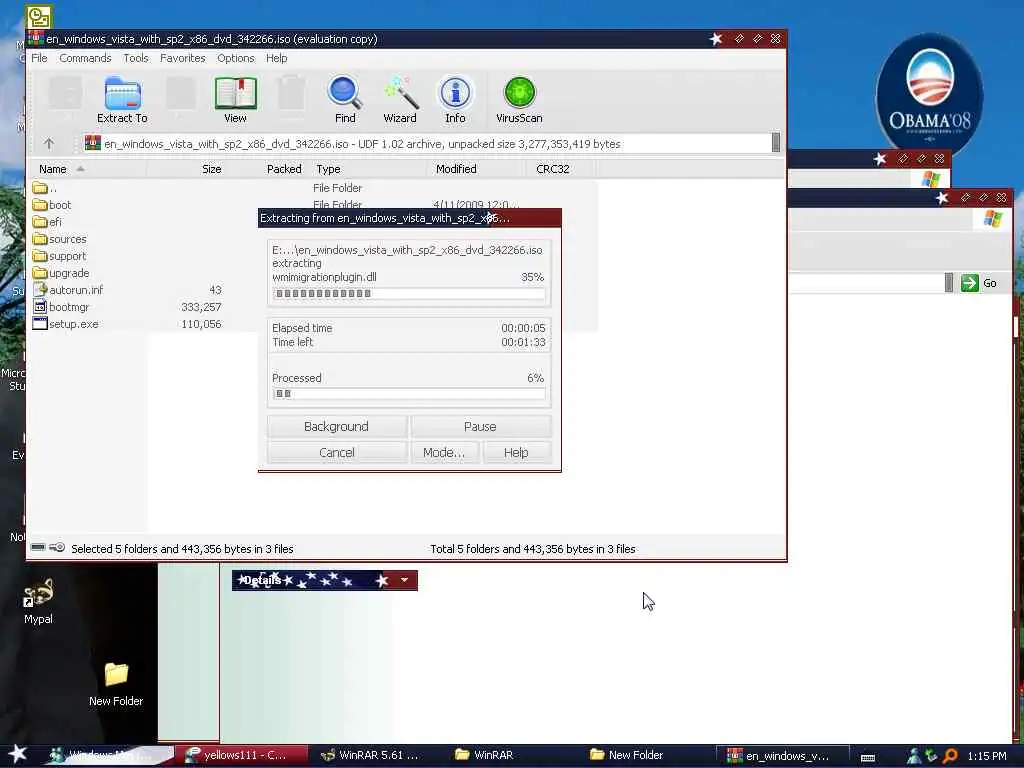Open the address bar path dropdown
The image size is (1024, 768).
click(776, 142)
